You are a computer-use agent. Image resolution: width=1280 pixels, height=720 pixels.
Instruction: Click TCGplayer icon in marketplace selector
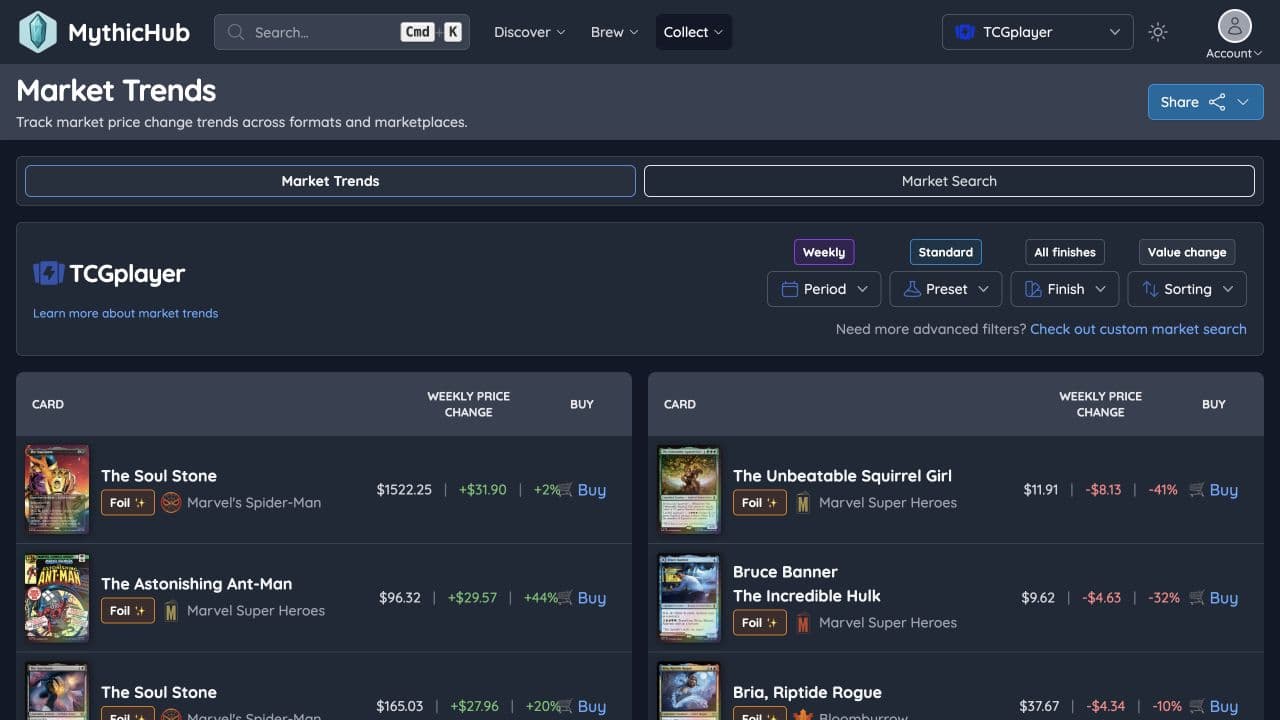(x=964, y=32)
